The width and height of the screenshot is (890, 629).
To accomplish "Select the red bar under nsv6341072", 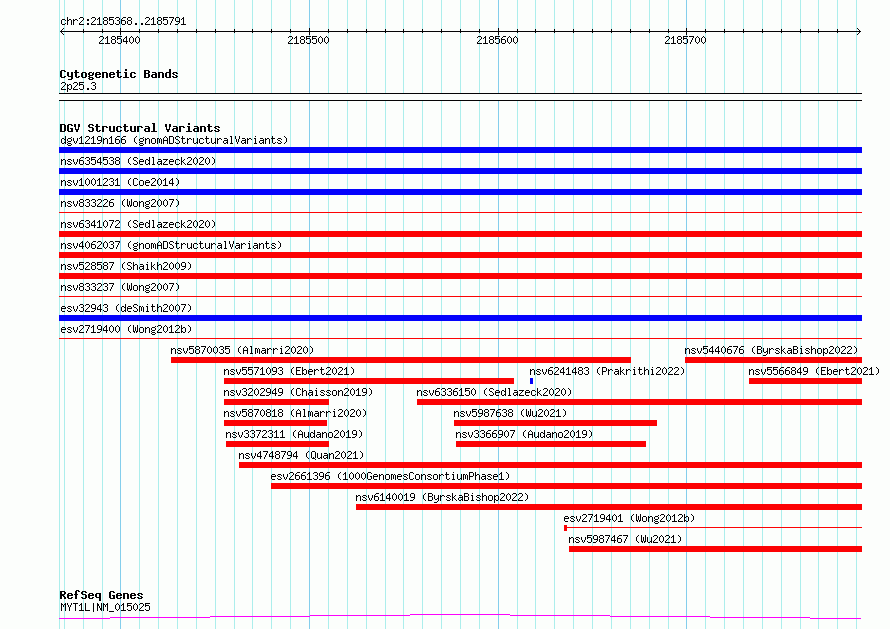I will tap(460, 234).
